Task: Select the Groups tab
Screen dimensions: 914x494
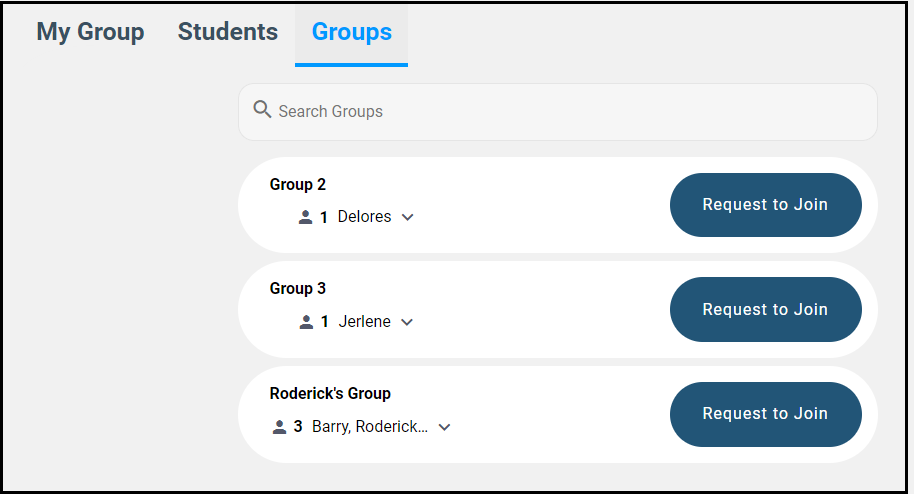Action: pyautogui.click(x=351, y=32)
